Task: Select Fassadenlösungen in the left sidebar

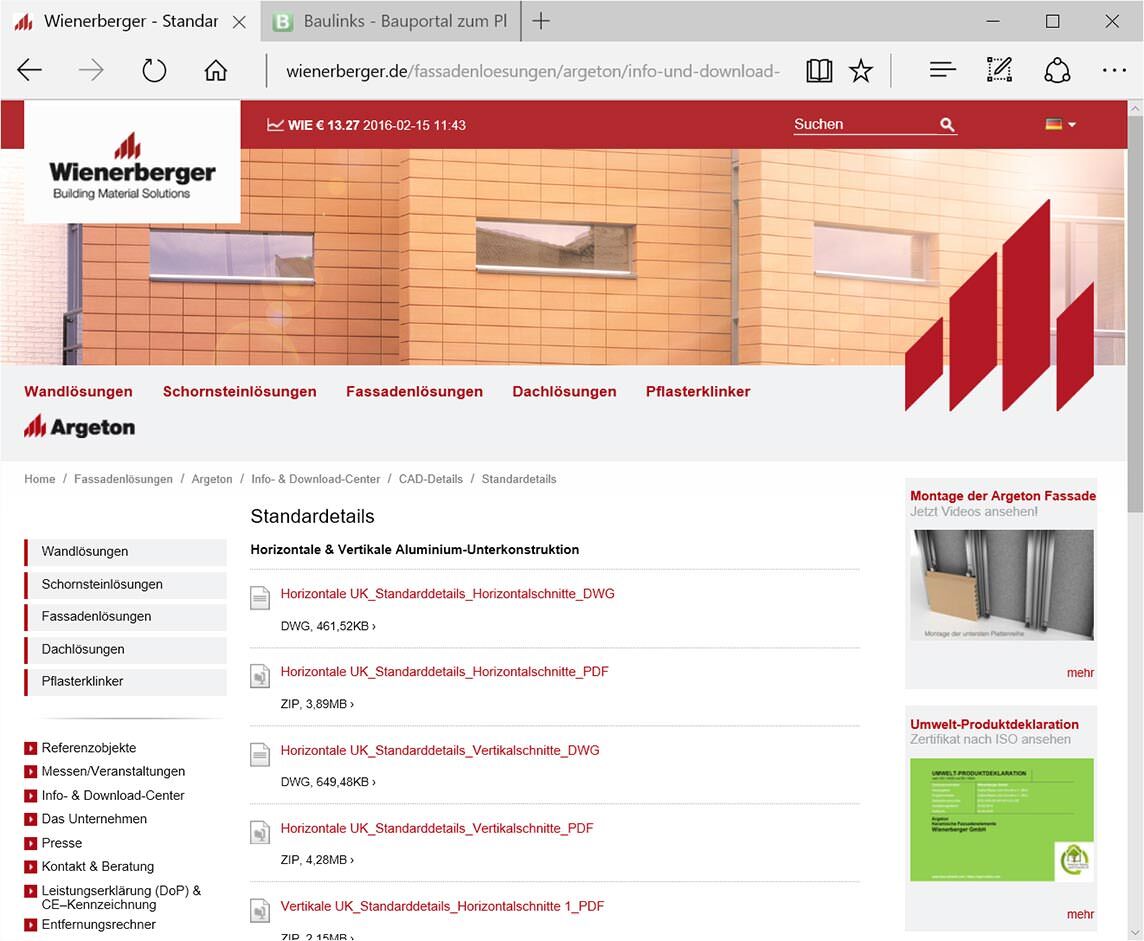Action: pyautogui.click(x=125, y=617)
